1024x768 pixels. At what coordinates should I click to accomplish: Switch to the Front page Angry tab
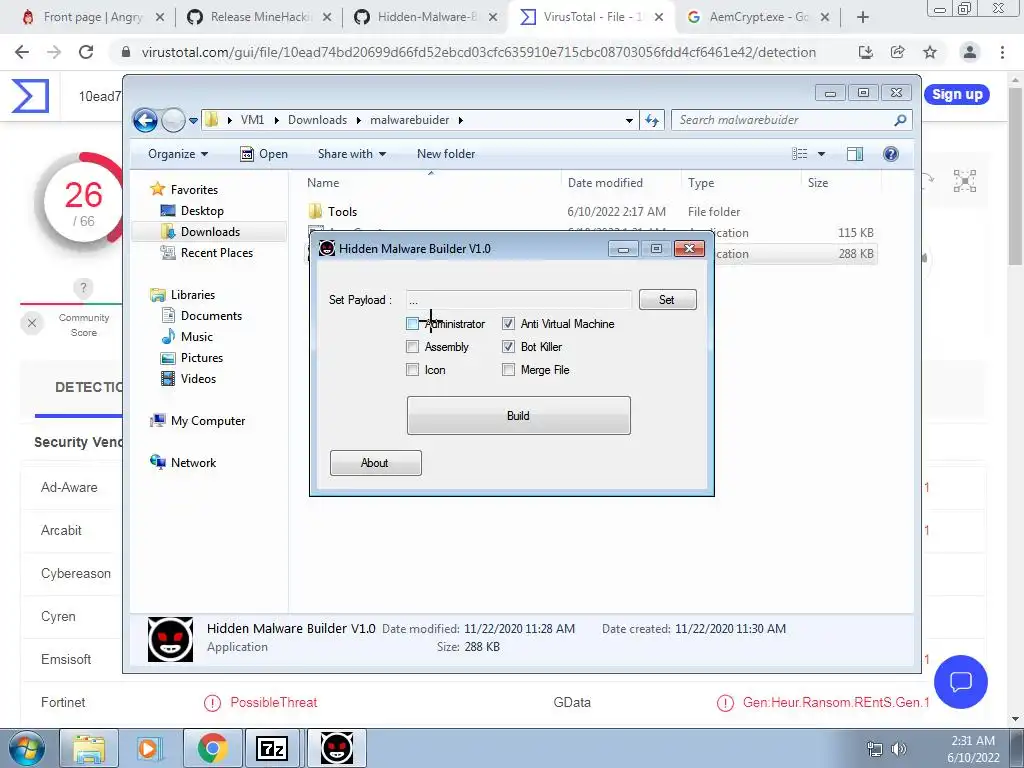coord(92,17)
